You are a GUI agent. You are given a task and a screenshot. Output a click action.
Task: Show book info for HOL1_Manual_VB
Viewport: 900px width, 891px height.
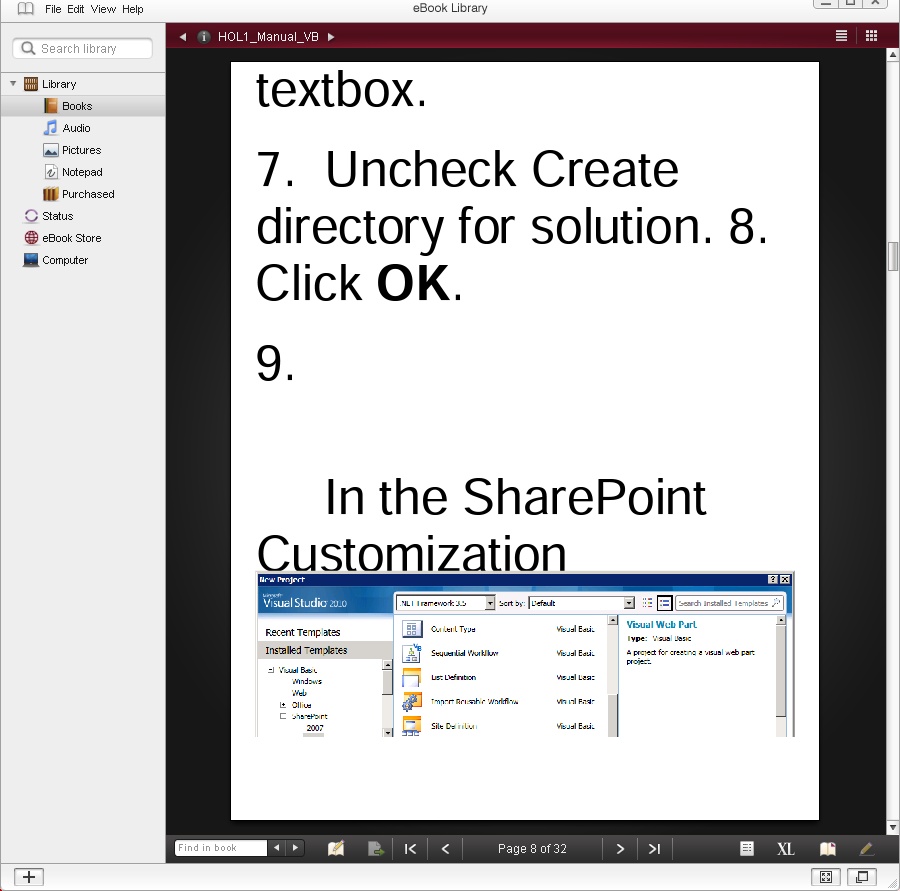(203, 37)
